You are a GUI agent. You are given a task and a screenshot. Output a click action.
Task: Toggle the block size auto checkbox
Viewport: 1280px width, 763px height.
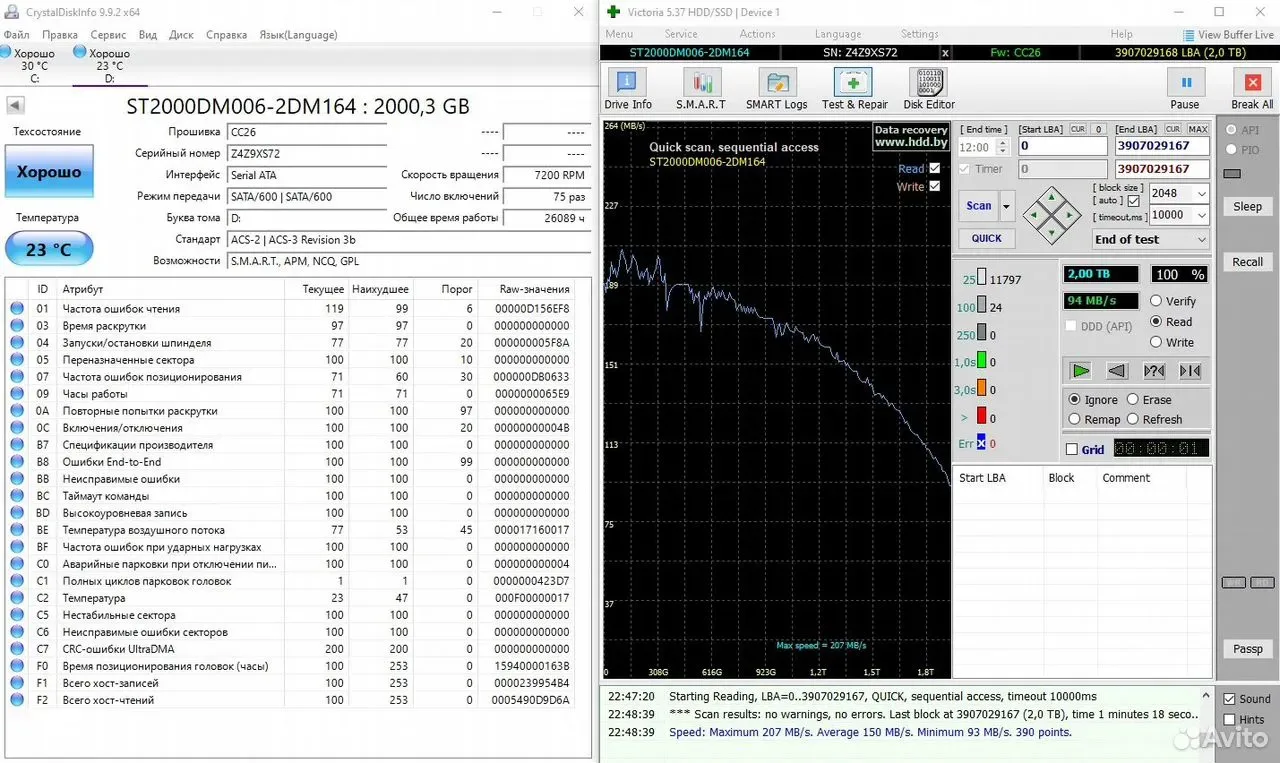[1133, 201]
